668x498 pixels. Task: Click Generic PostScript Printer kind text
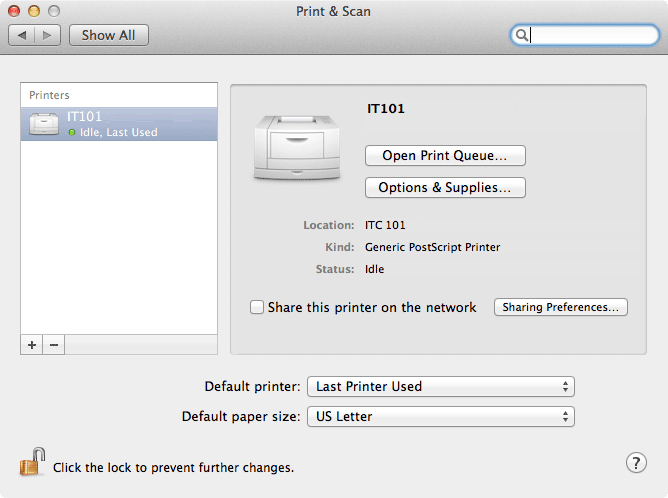[x=432, y=247]
